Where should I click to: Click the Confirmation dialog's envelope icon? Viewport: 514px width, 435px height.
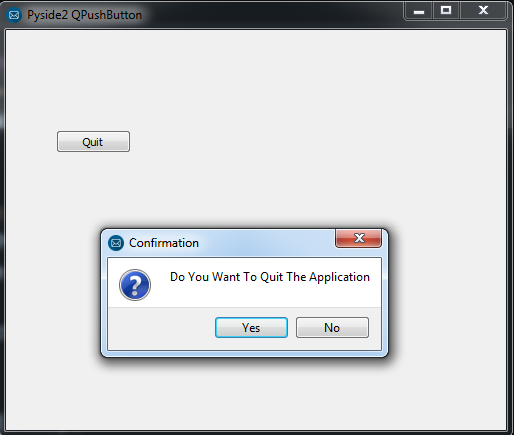pos(116,243)
